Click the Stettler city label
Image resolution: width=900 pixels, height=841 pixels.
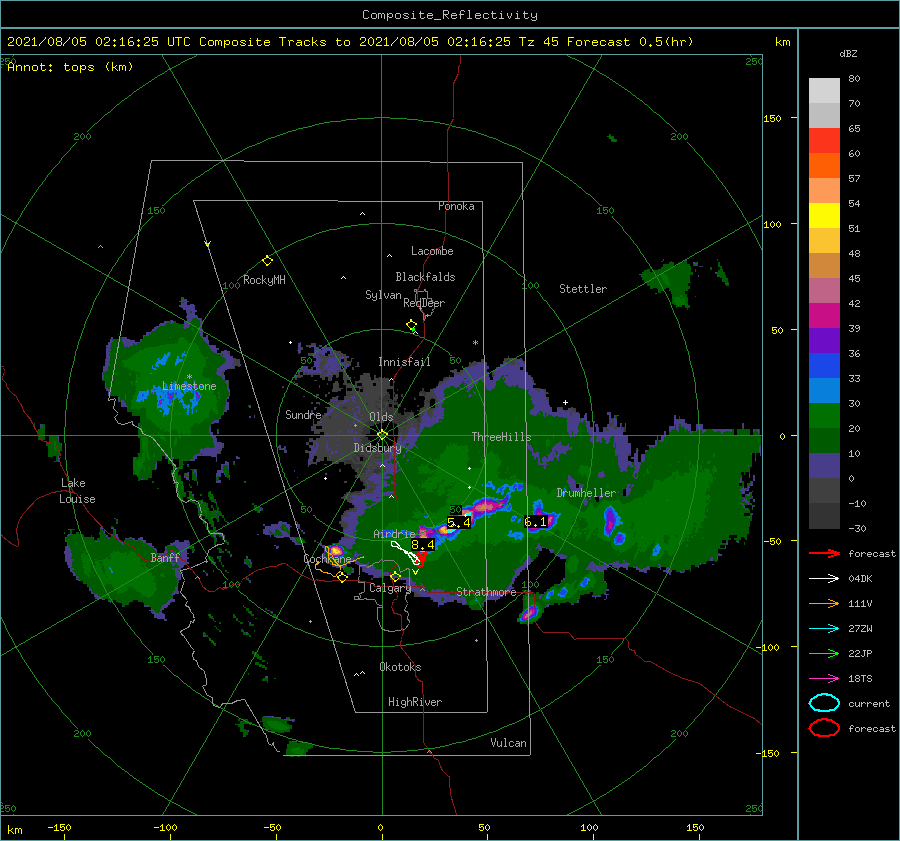coord(583,289)
